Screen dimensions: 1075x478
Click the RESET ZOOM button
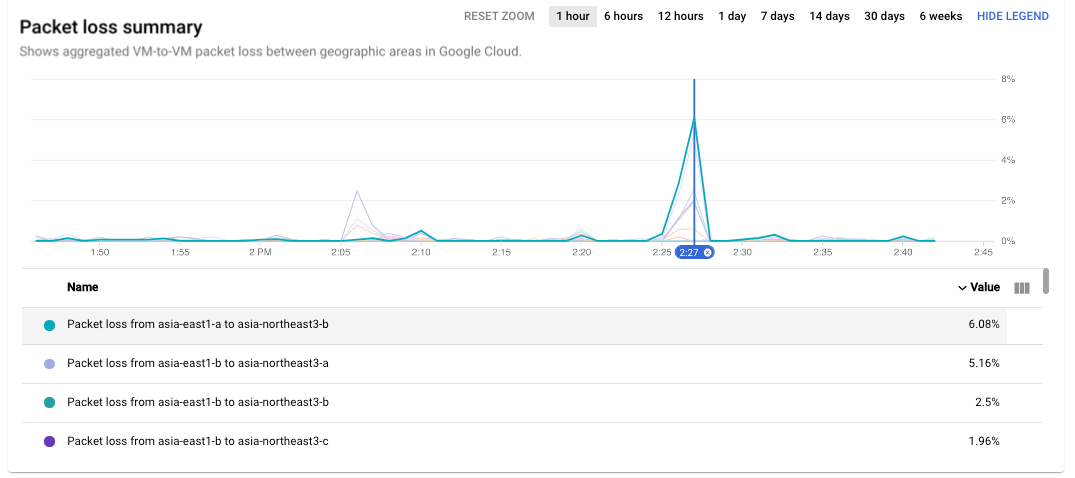pos(499,16)
